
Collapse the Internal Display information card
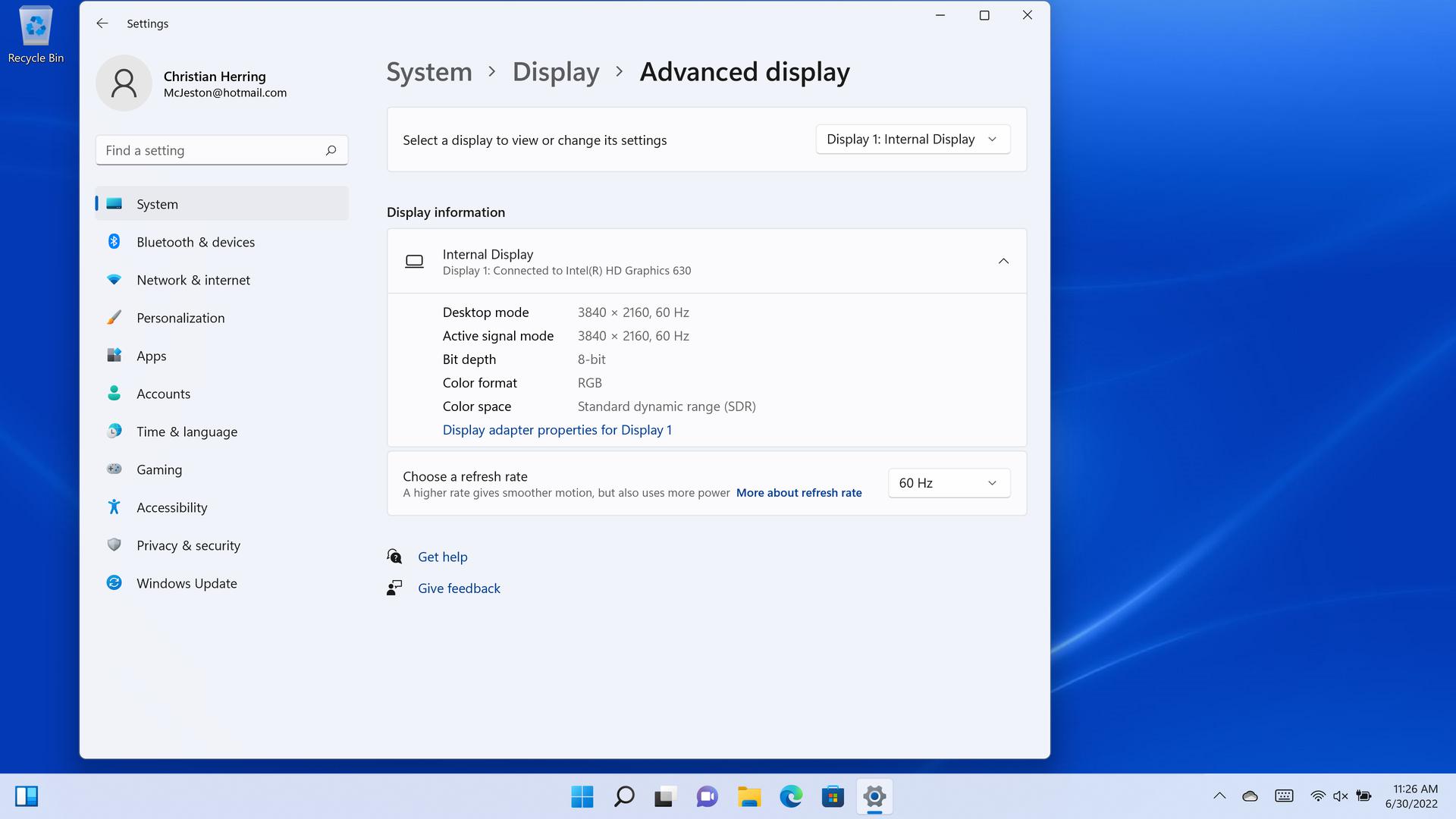[x=1003, y=261]
